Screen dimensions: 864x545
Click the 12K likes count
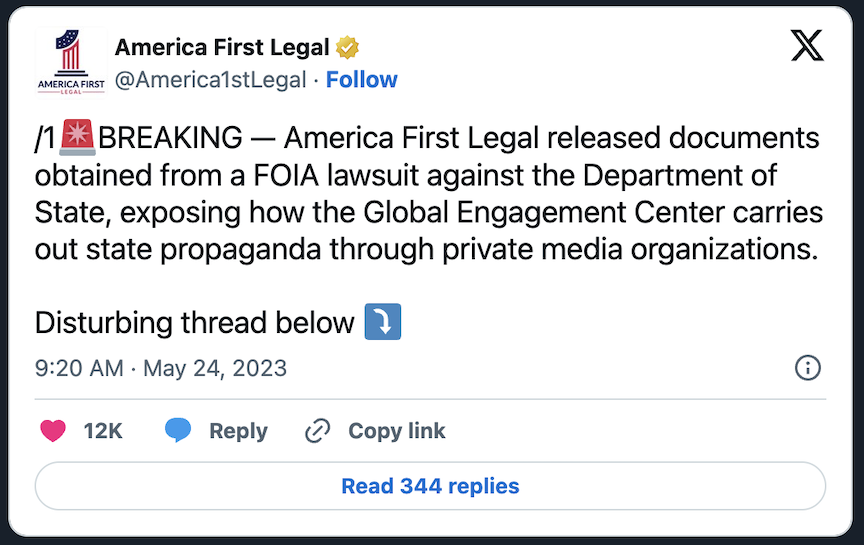[x=103, y=431]
